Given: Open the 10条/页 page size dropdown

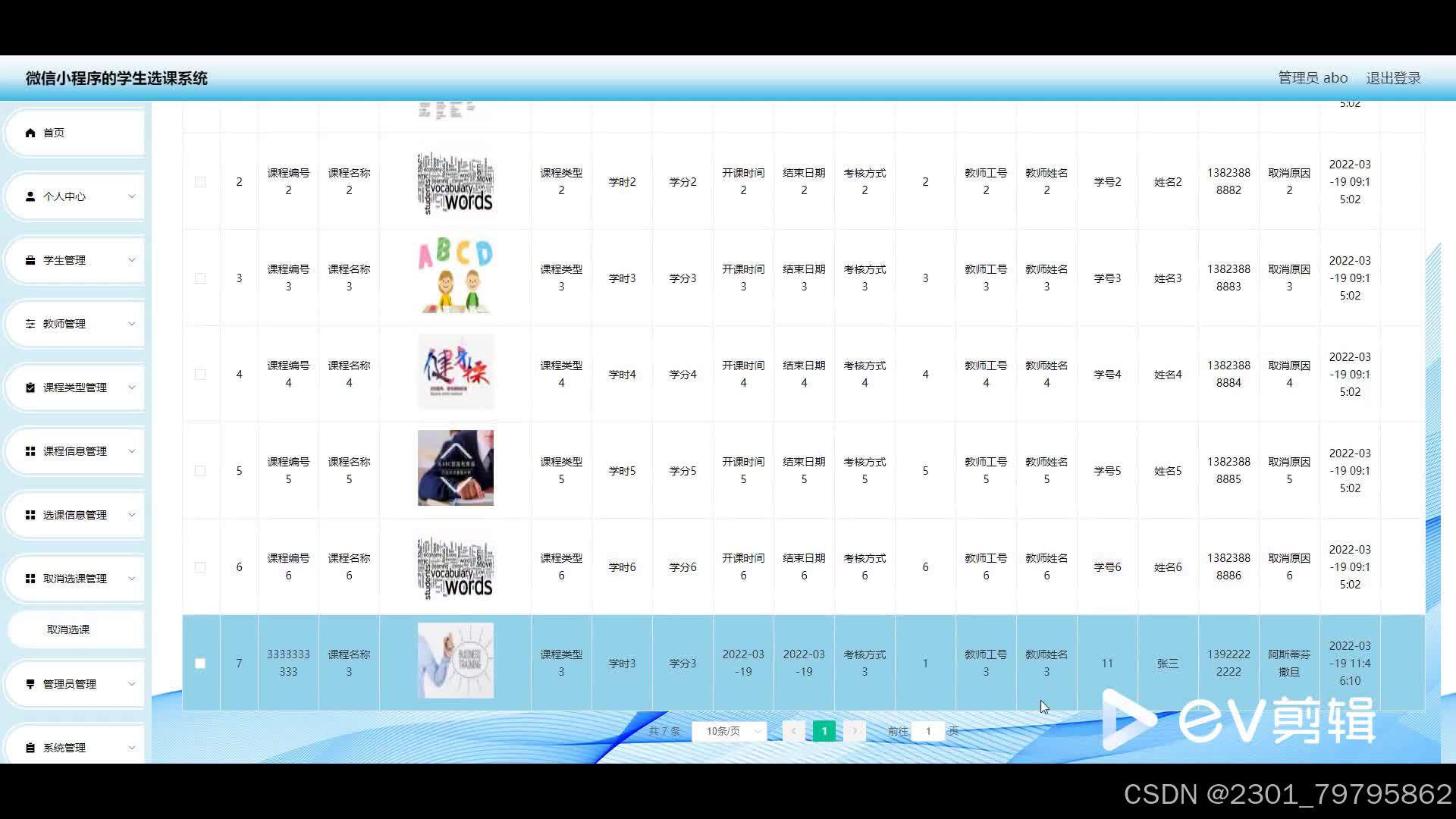Looking at the screenshot, I should coord(730,731).
